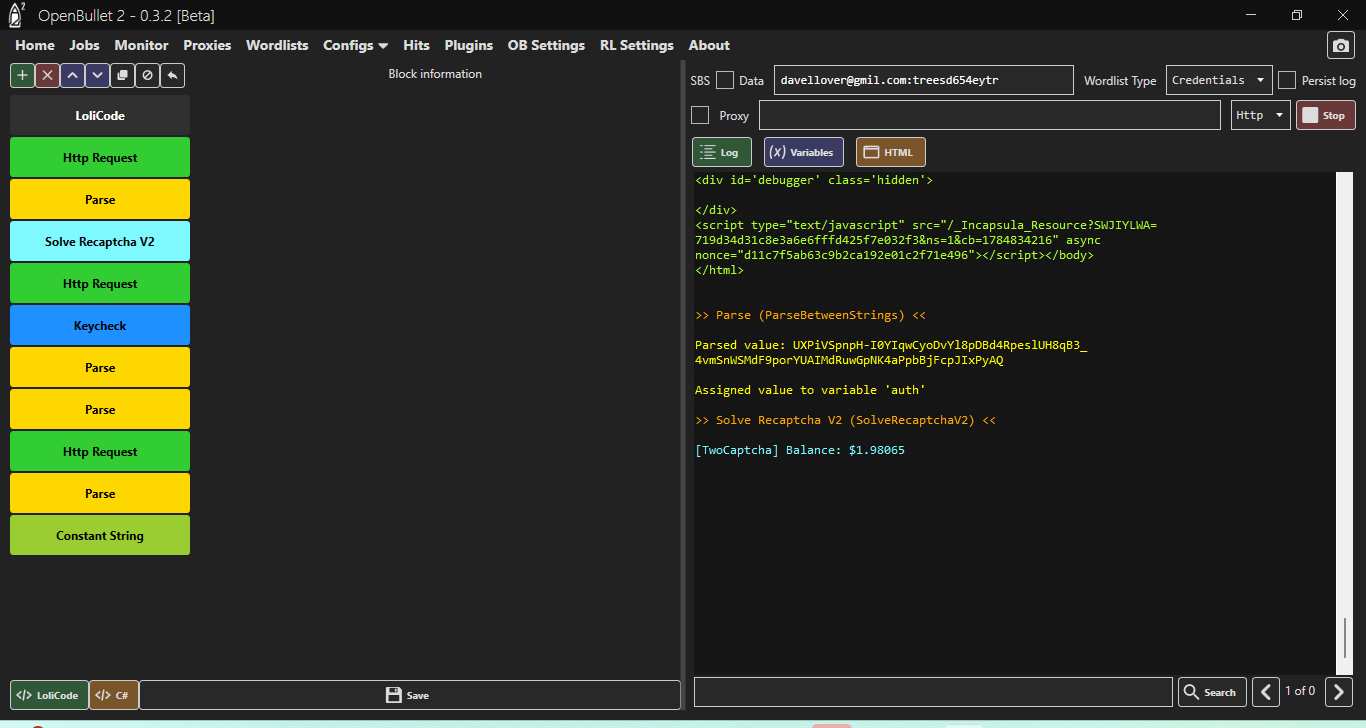
Task: Enable the SBS checkbox
Action: (725, 81)
